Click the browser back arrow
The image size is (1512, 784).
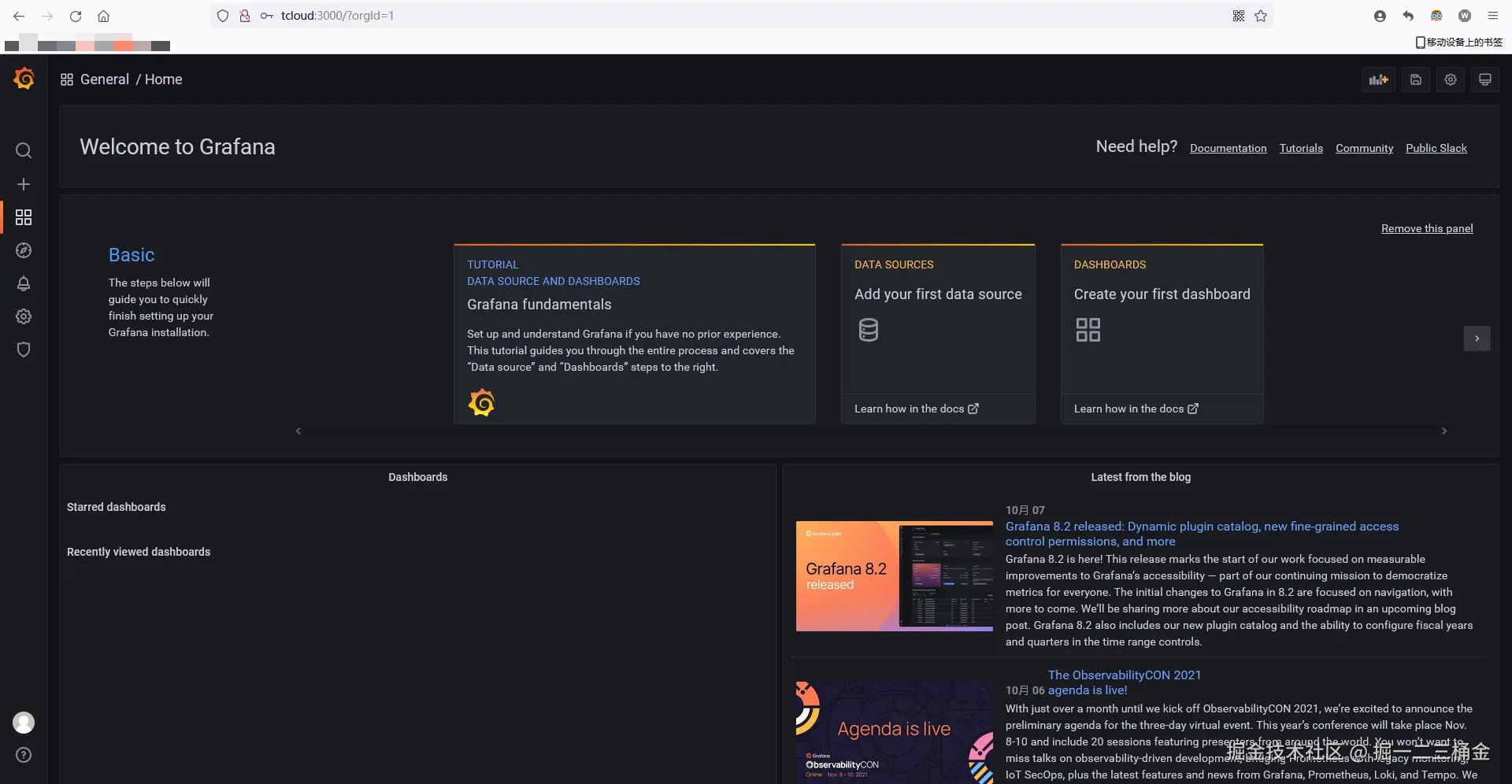[x=19, y=16]
